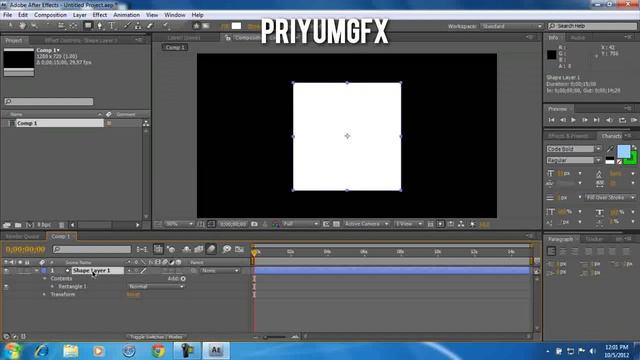Select the Hand tool

pos(22,26)
